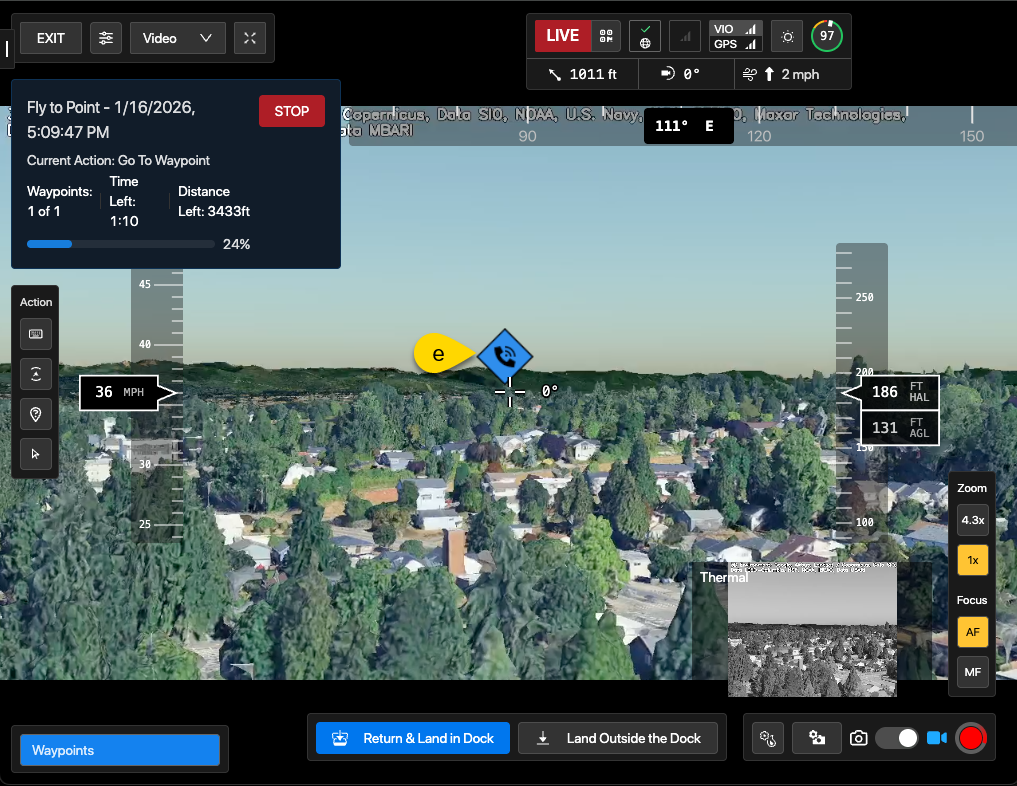Image resolution: width=1017 pixels, height=786 pixels.
Task: Select AF autofocus mode
Action: [972, 632]
